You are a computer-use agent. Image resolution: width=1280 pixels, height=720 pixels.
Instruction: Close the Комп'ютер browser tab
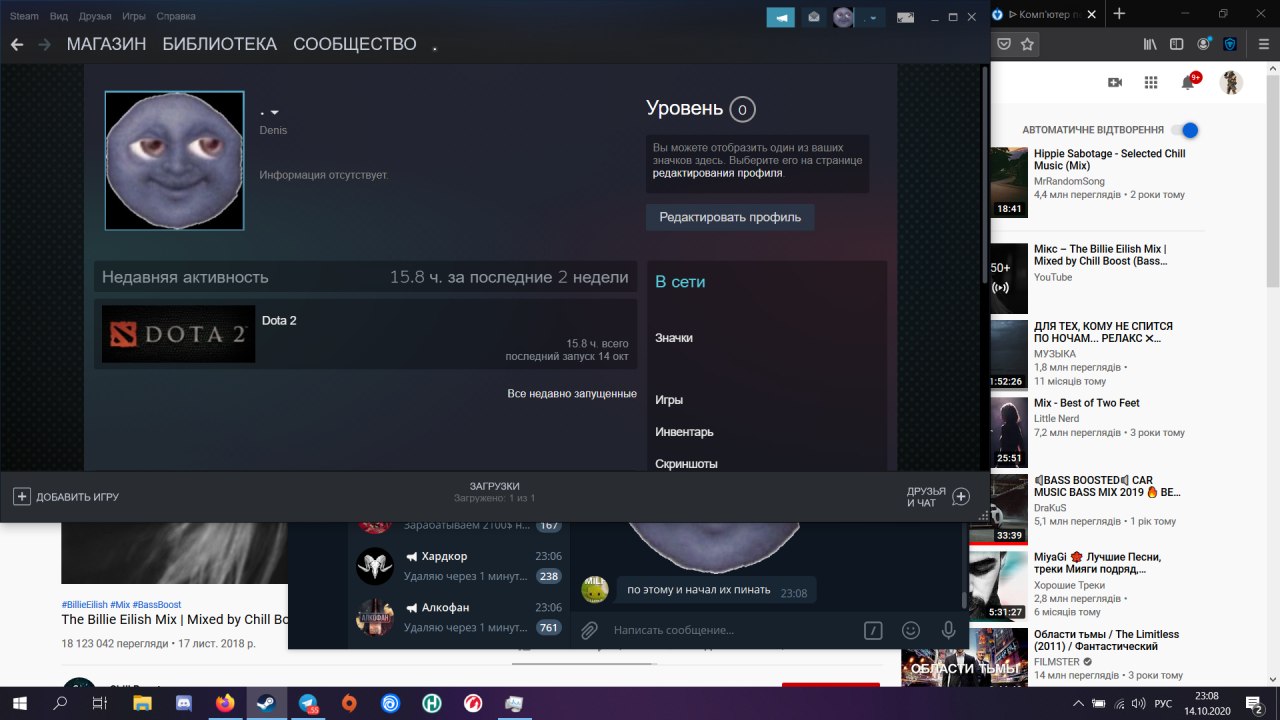click(x=1094, y=14)
